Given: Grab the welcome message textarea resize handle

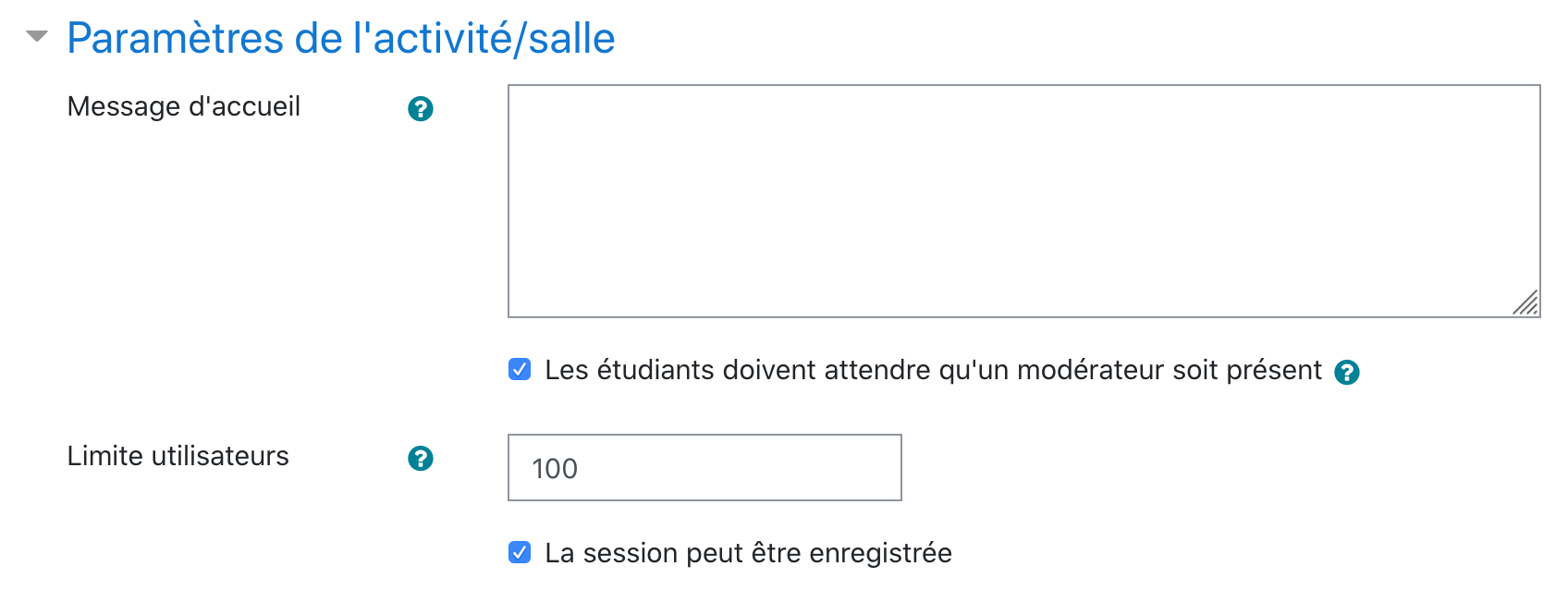Looking at the screenshot, I should coord(1526,303).
